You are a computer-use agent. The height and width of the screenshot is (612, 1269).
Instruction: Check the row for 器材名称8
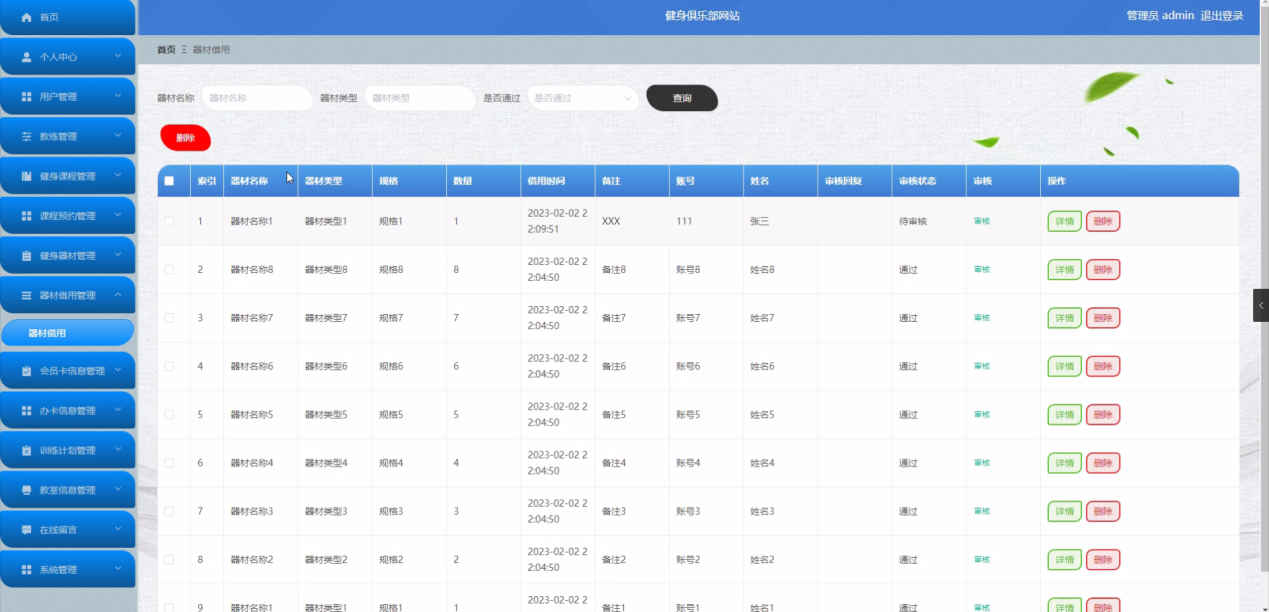coord(169,270)
